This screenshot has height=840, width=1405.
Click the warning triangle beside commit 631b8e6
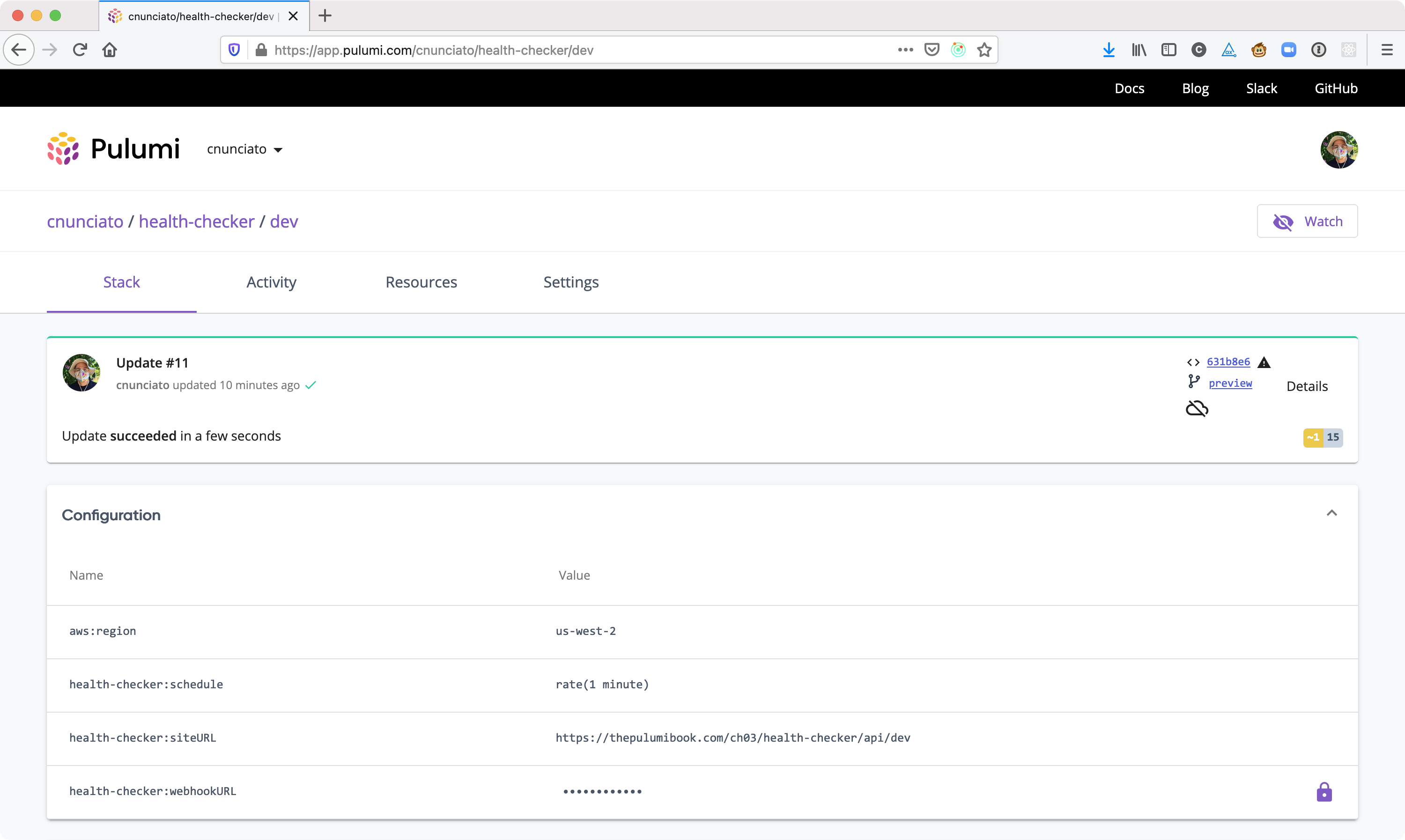(1264, 362)
